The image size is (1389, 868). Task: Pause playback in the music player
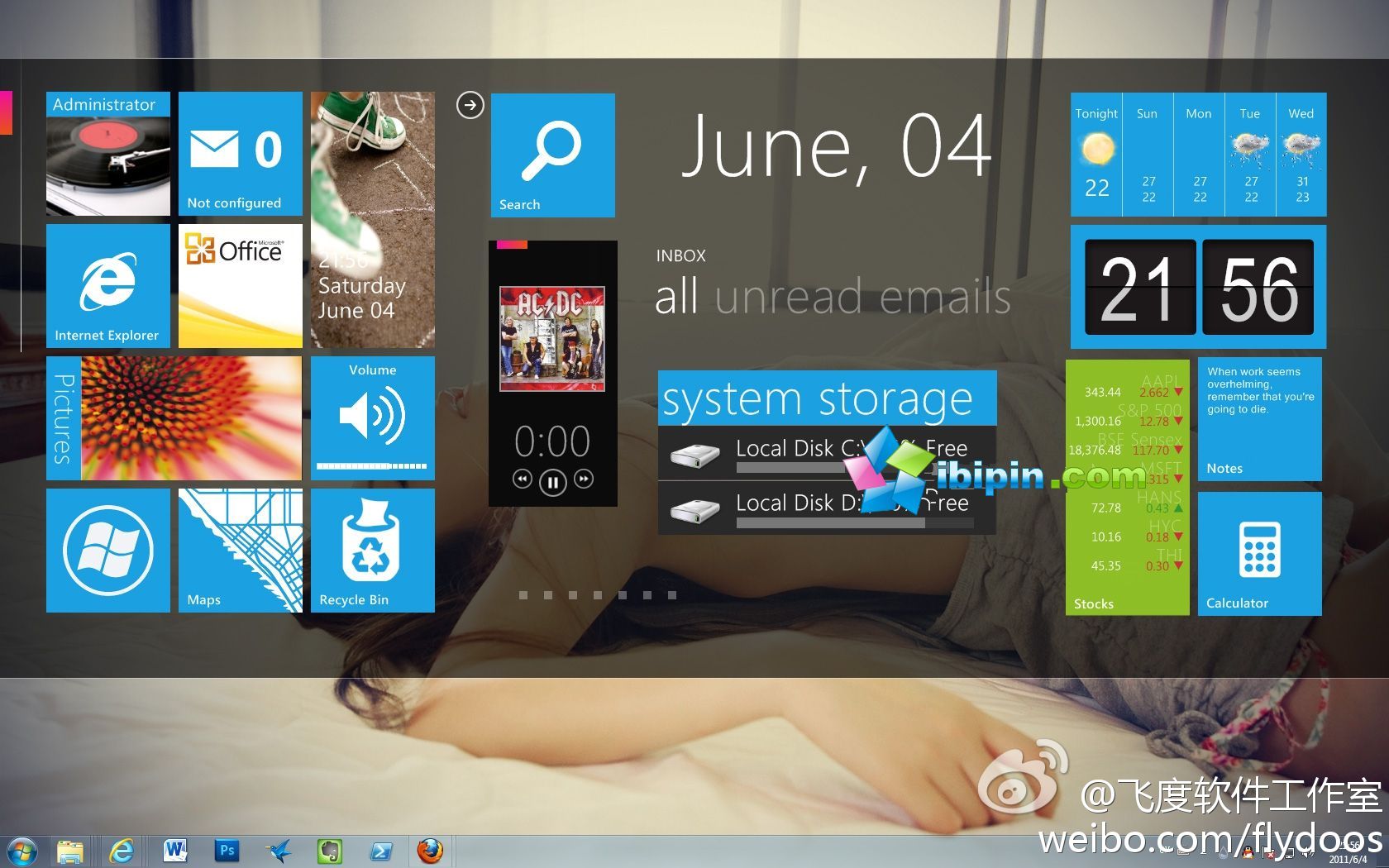tap(552, 481)
